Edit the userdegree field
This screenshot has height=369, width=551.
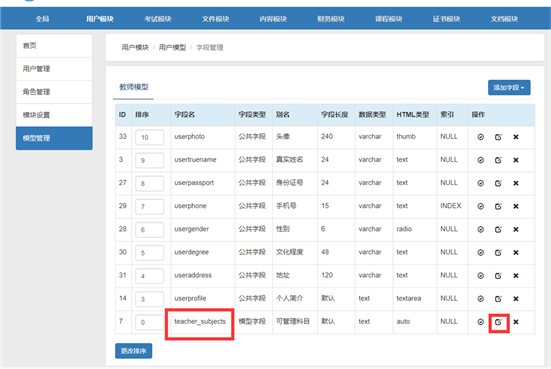498,253
